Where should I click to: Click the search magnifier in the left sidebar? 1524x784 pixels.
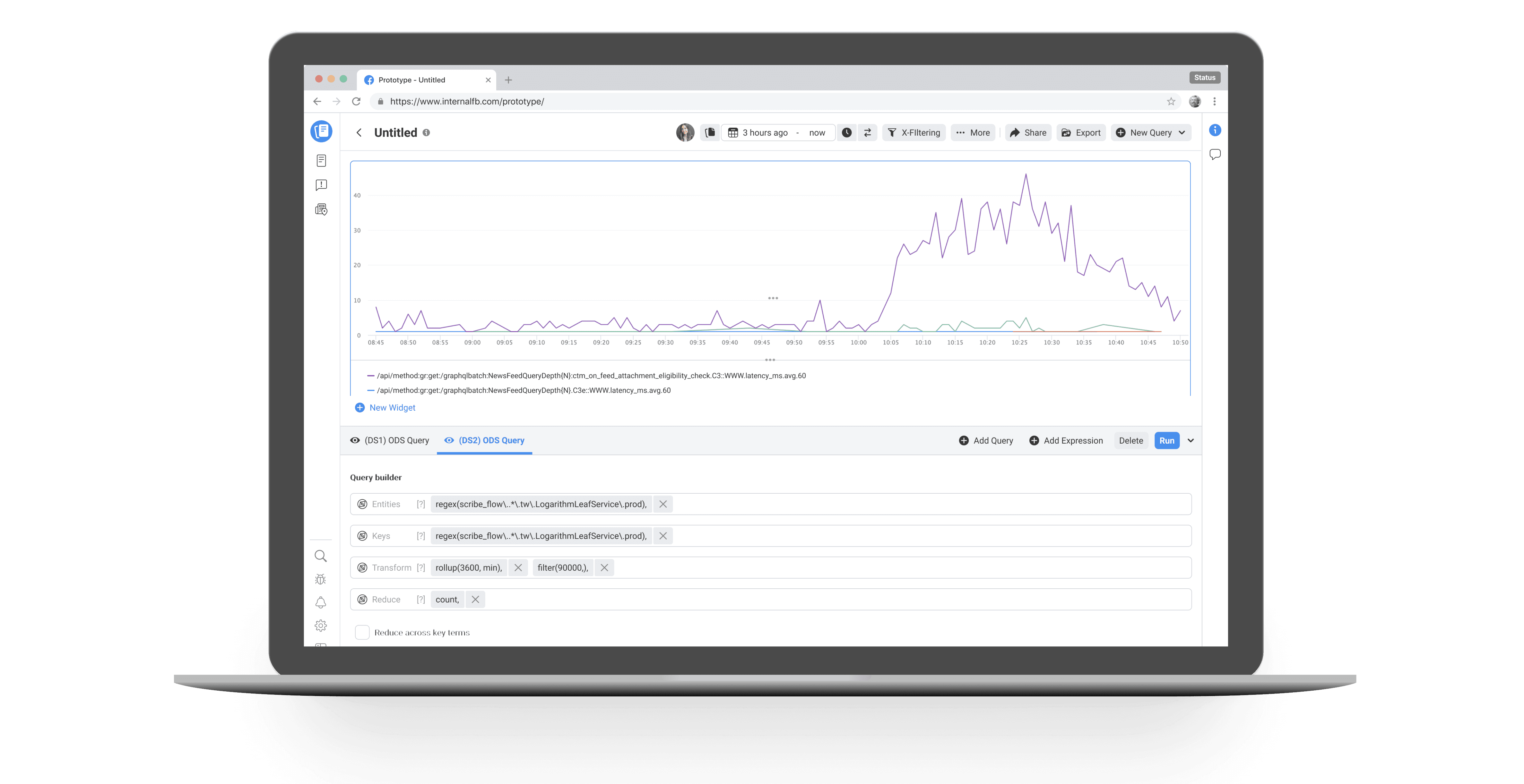pos(321,556)
